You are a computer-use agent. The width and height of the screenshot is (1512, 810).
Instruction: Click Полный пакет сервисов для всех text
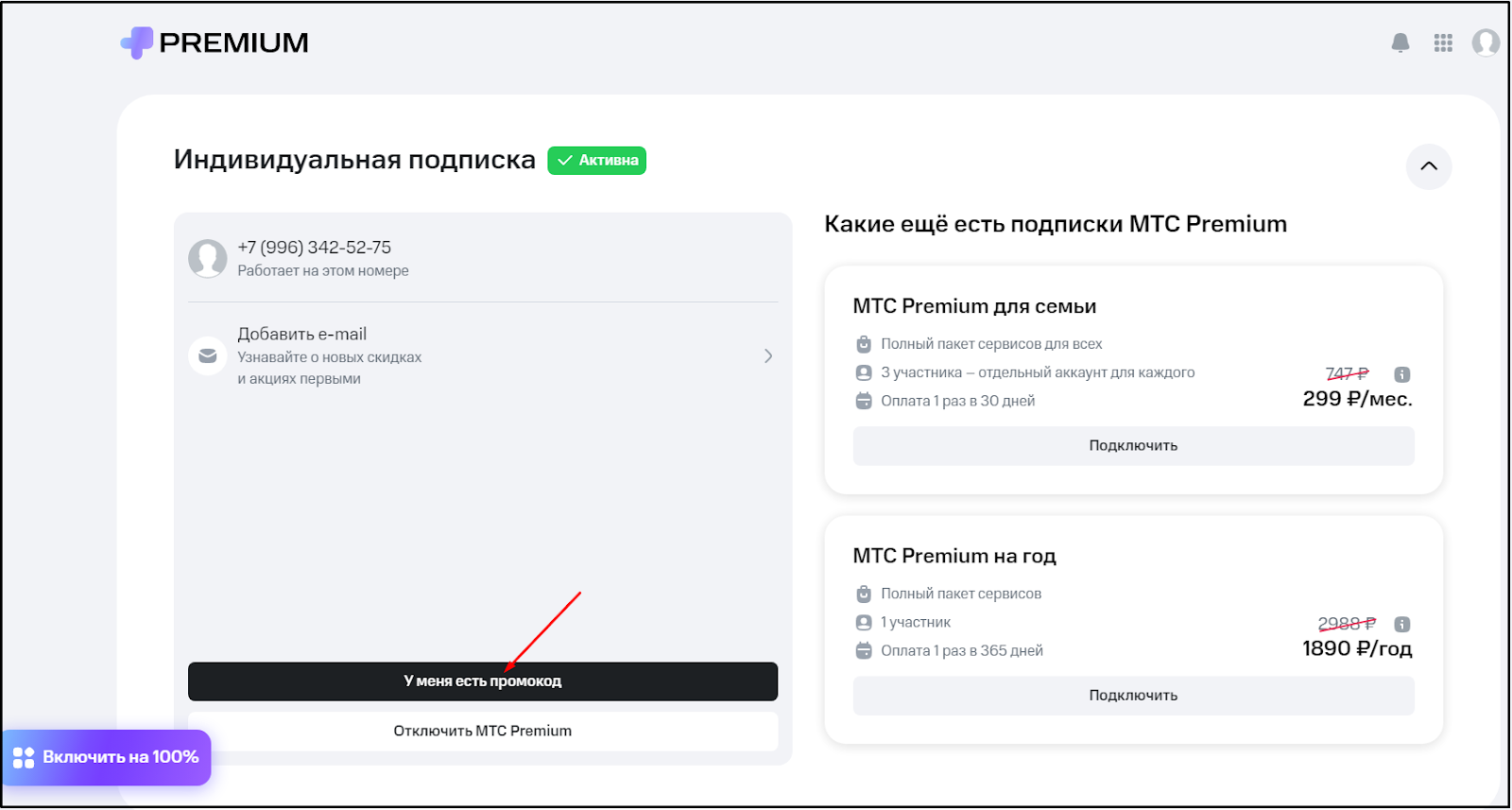(x=992, y=344)
